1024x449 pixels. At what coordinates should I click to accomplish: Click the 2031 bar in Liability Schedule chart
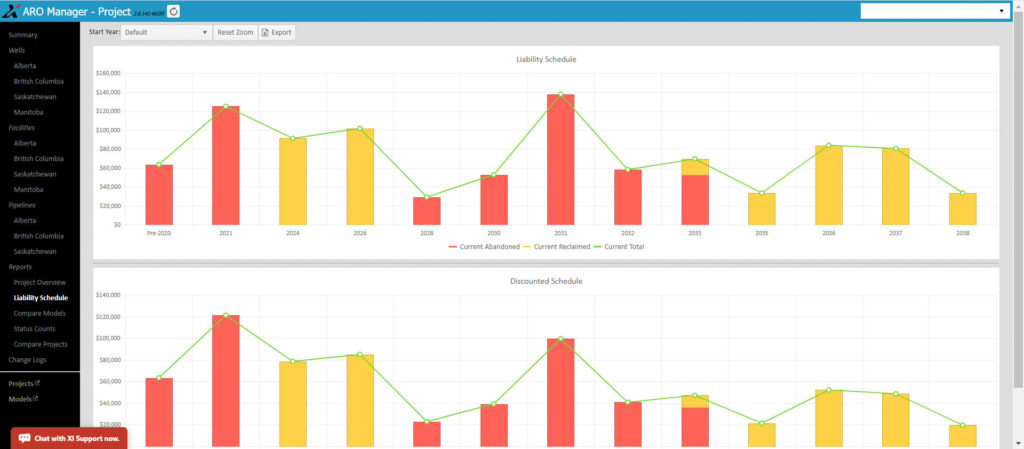tap(561, 159)
